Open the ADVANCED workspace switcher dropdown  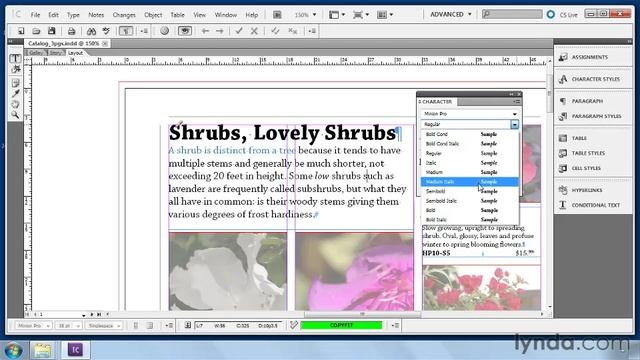451,14
